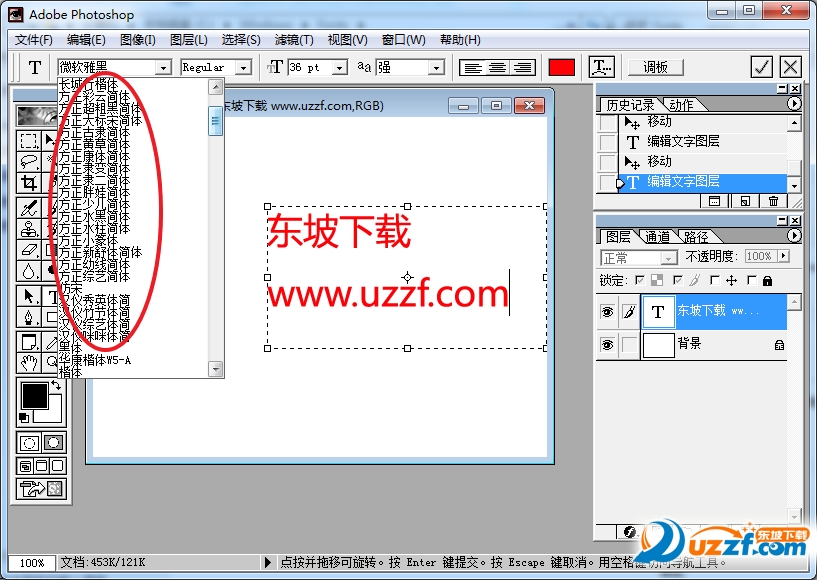
Task: Switch to Quick Mask mode
Action: pos(53,443)
